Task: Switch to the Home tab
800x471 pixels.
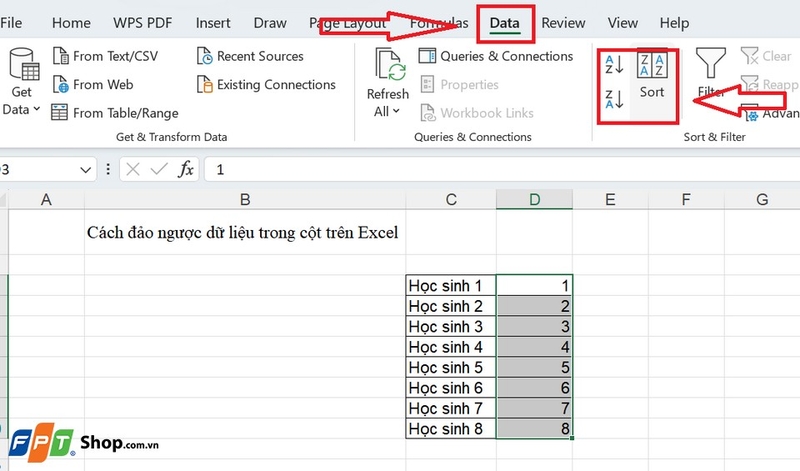Action: 71,23
